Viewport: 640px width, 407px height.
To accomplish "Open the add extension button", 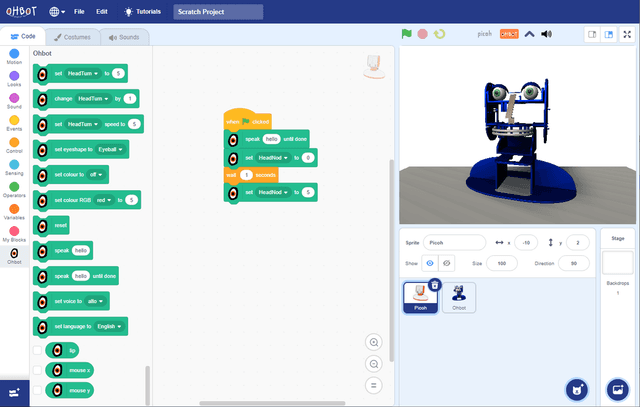I will coord(14,392).
